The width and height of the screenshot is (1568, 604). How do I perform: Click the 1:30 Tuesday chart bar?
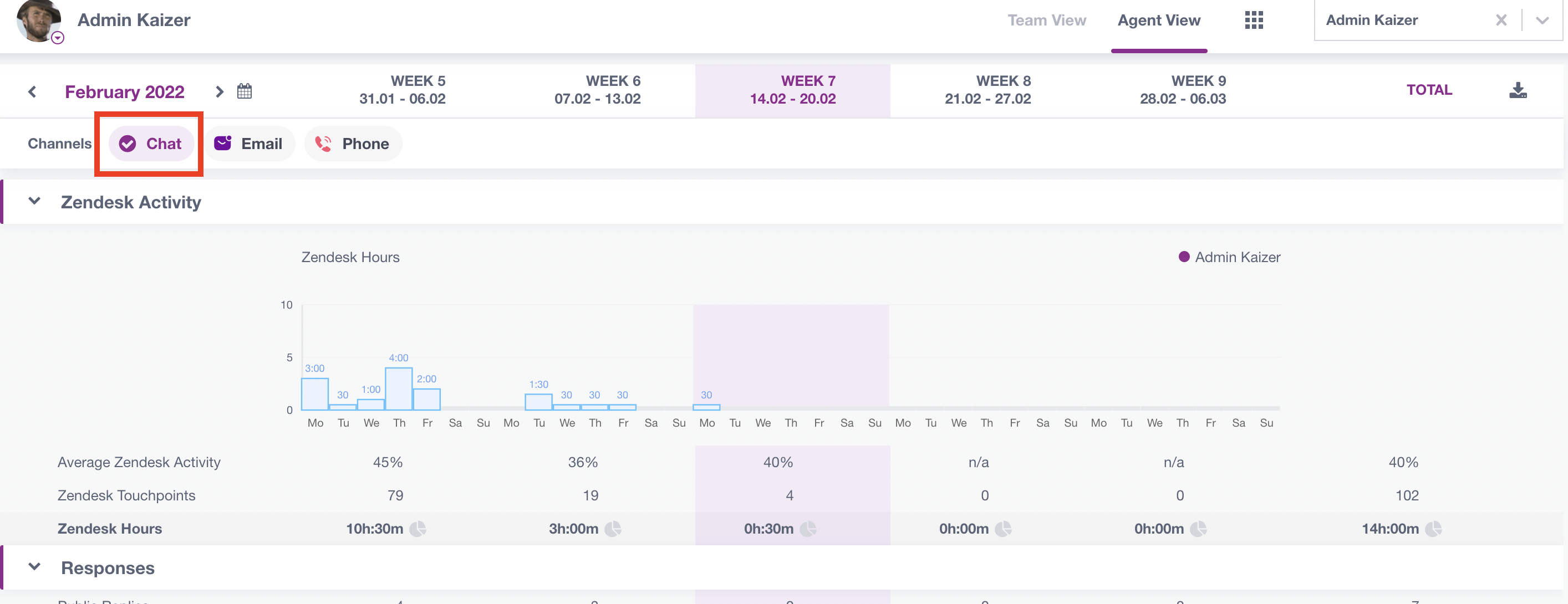[539, 402]
